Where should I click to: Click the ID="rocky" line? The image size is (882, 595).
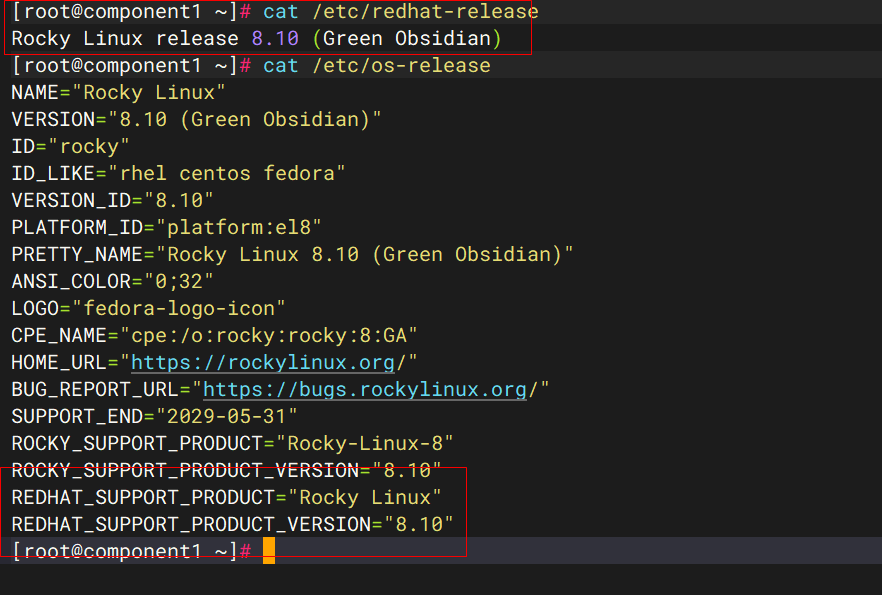pyautogui.click(x=64, y=147)
